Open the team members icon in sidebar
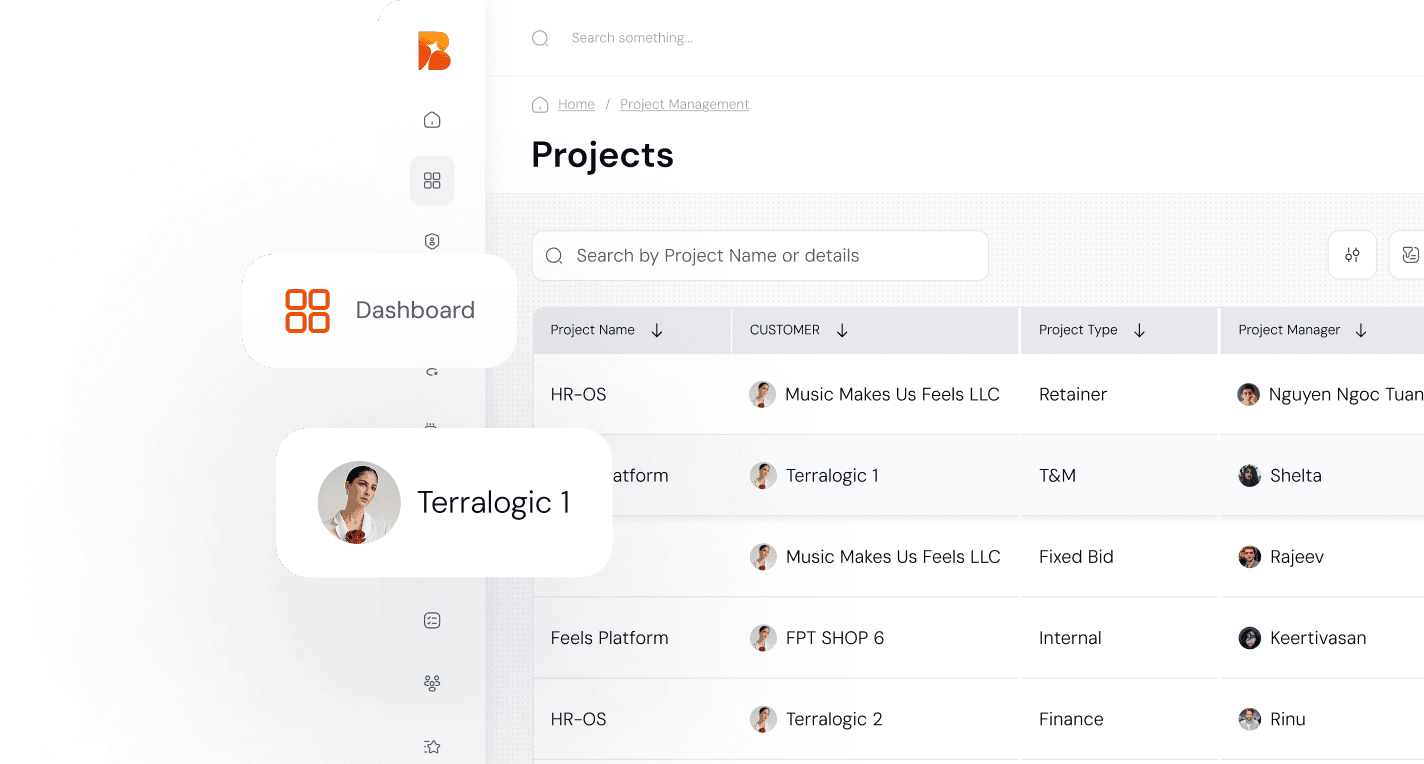 432,683
